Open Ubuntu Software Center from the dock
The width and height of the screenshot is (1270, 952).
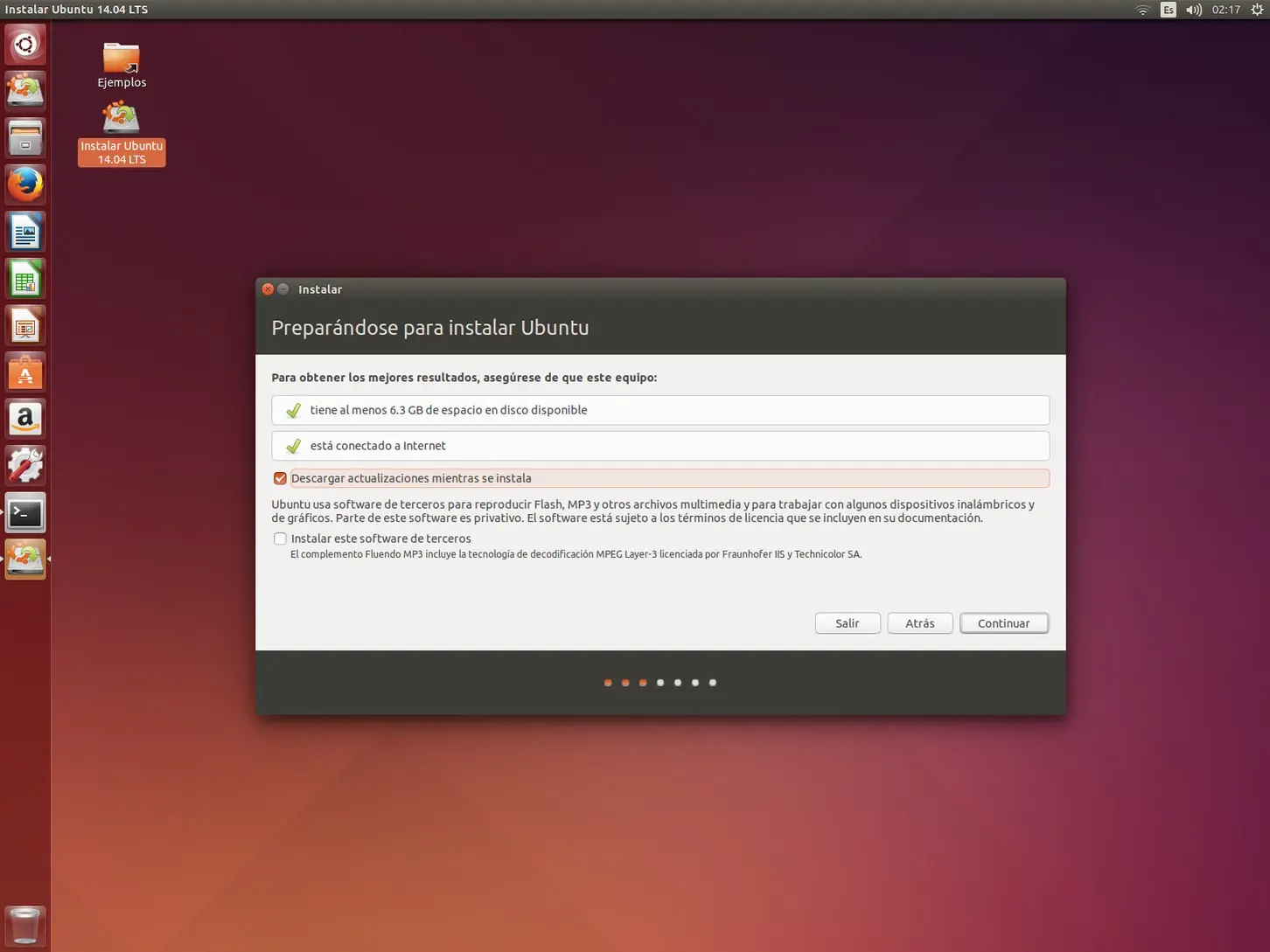pyautogui.click(x=25, y=372)
